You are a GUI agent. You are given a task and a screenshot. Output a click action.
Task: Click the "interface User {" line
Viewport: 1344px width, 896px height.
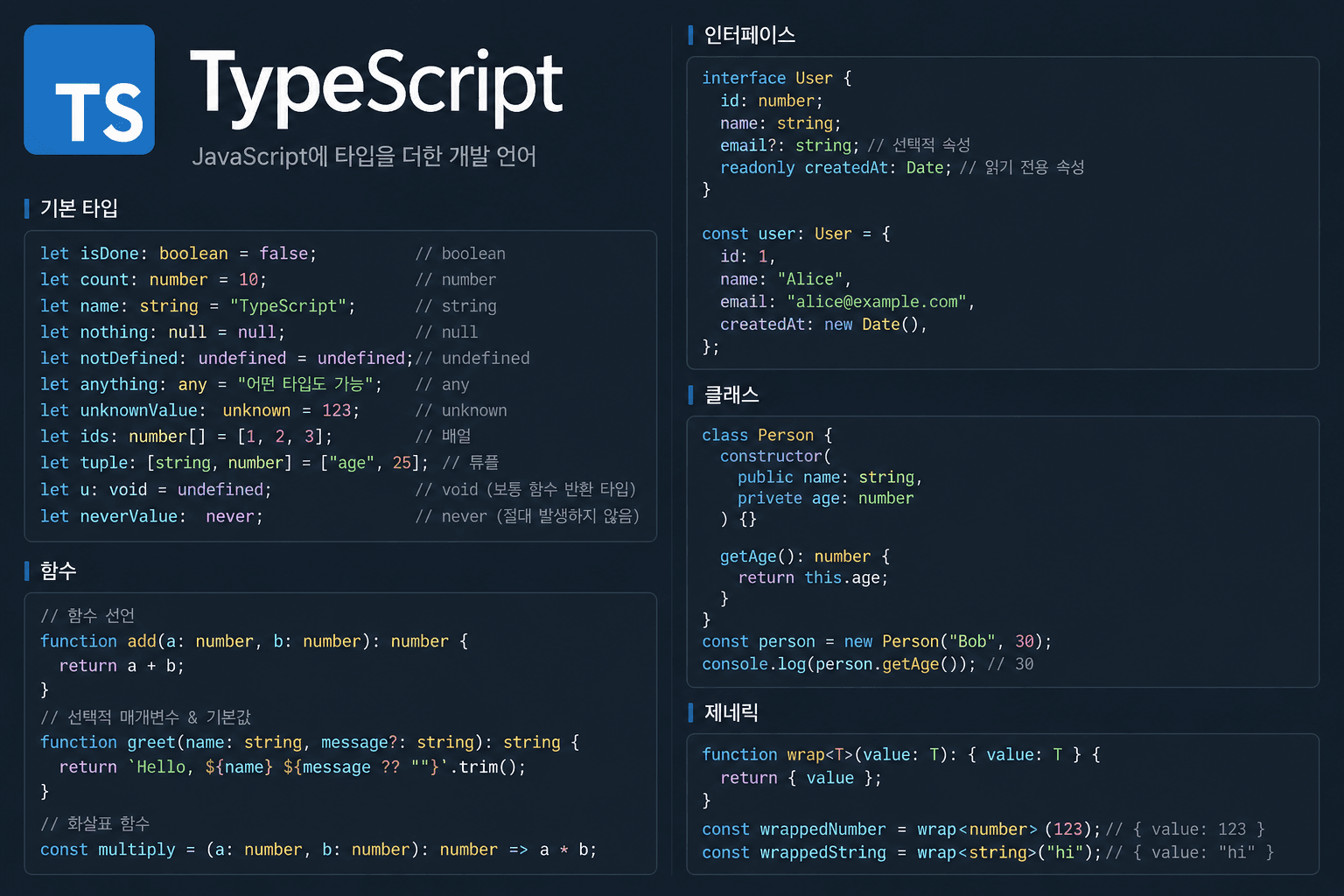click(x=777, y=78)
